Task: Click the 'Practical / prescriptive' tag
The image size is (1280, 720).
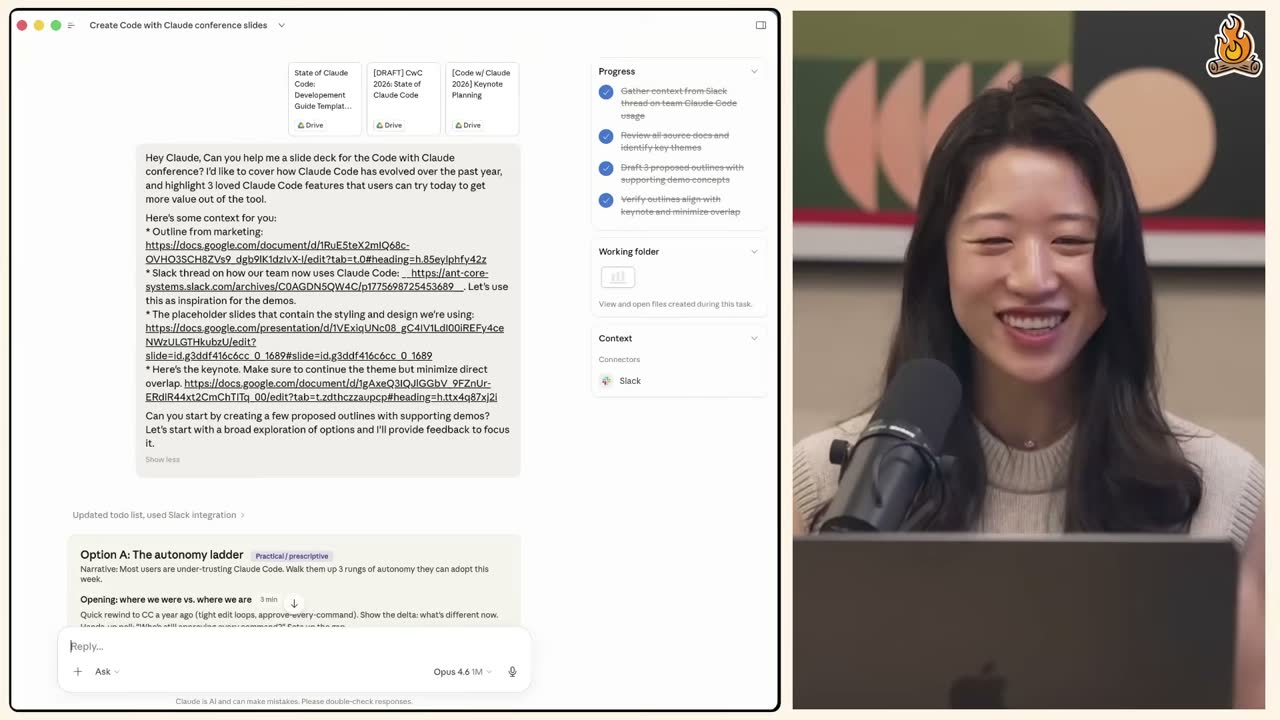Action: pos(292,556)
